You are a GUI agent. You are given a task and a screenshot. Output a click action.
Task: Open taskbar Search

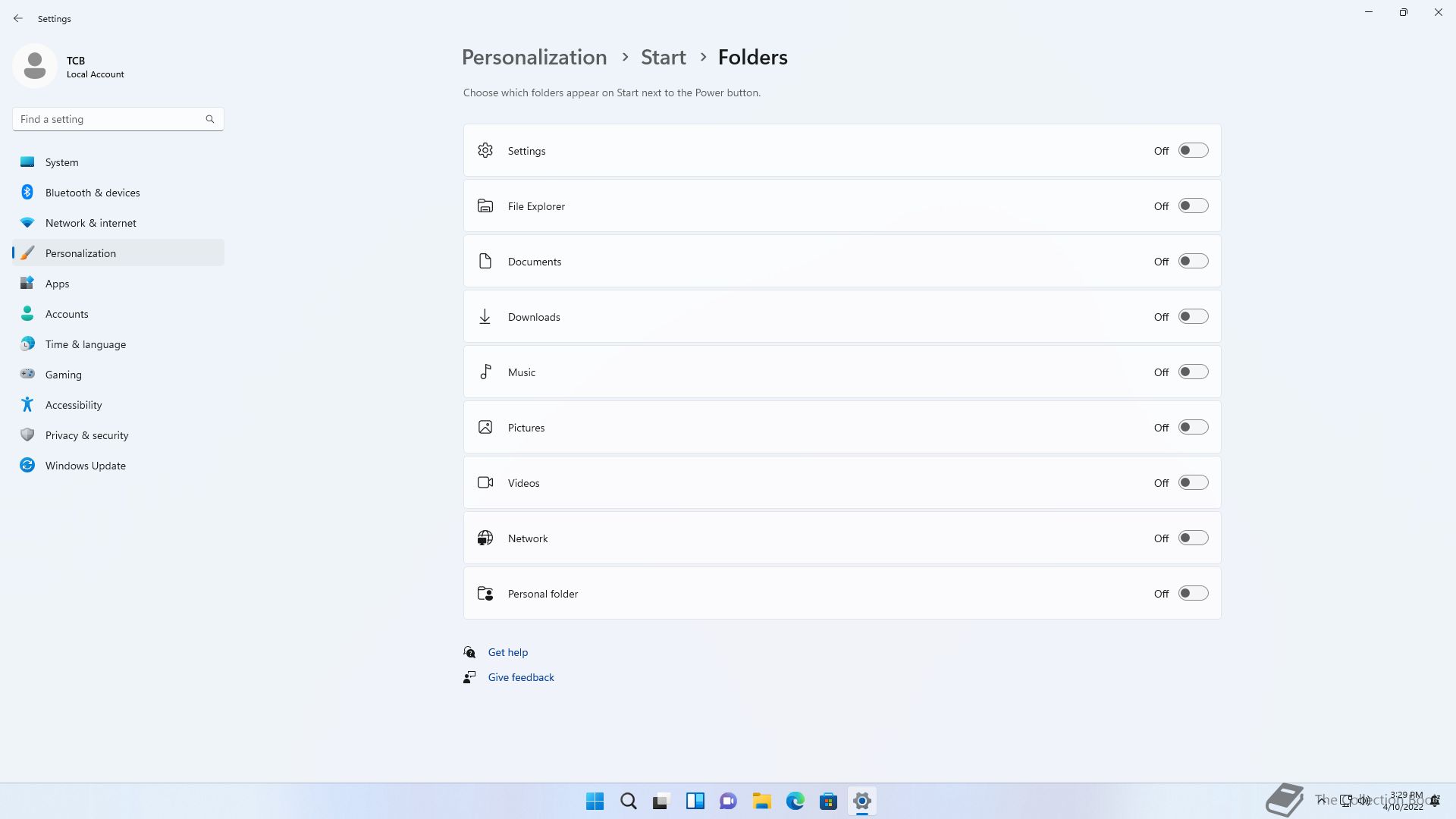tap(629, 801)
